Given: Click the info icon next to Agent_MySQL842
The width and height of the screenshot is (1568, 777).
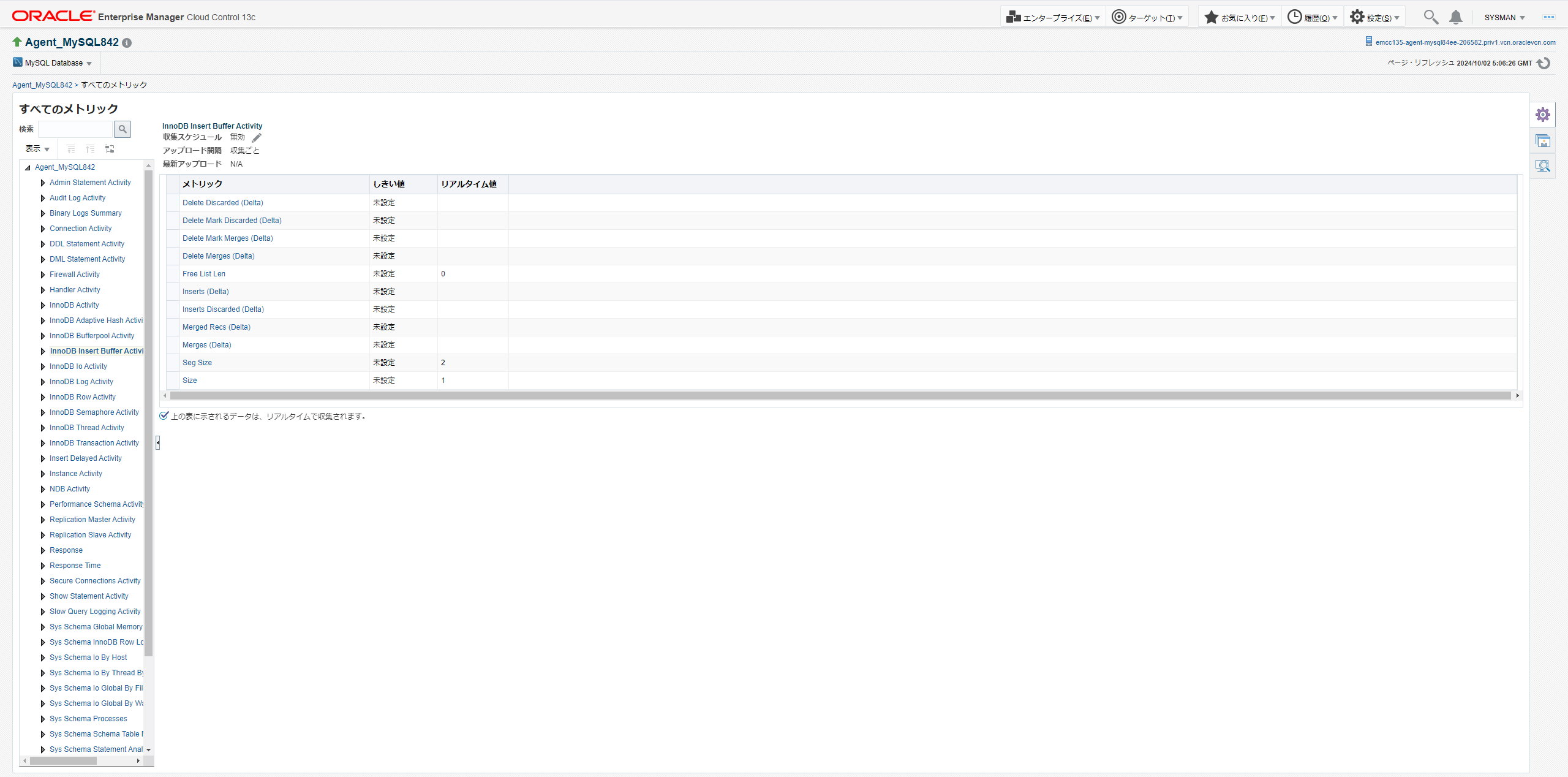Looking at the screenshot, I should tap(127, 43).
